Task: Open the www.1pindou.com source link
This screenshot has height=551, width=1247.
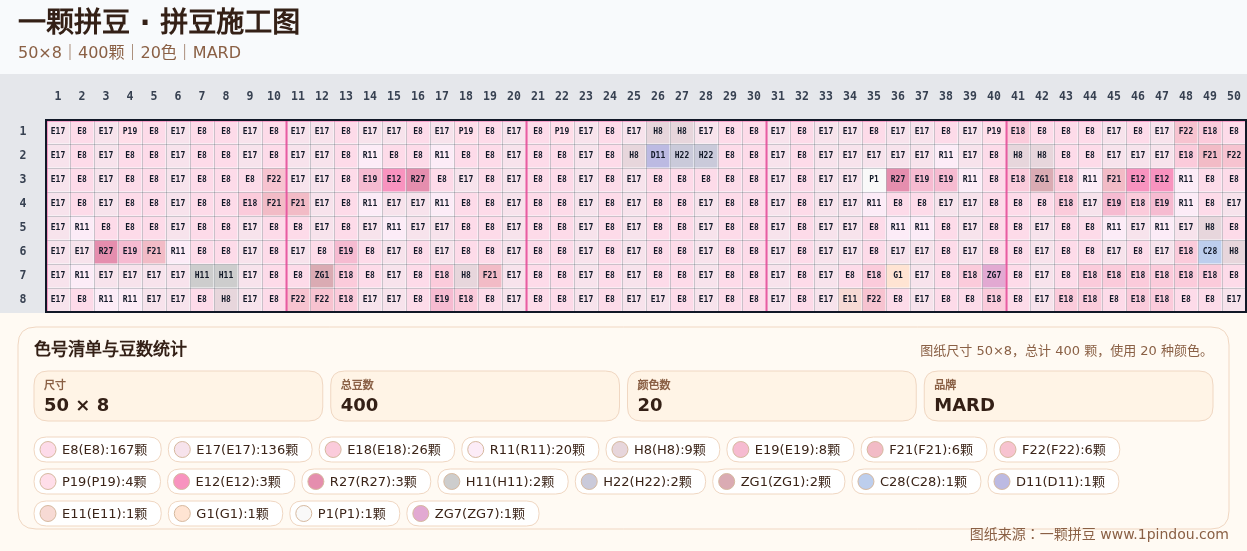Action: coord(1164,534)
